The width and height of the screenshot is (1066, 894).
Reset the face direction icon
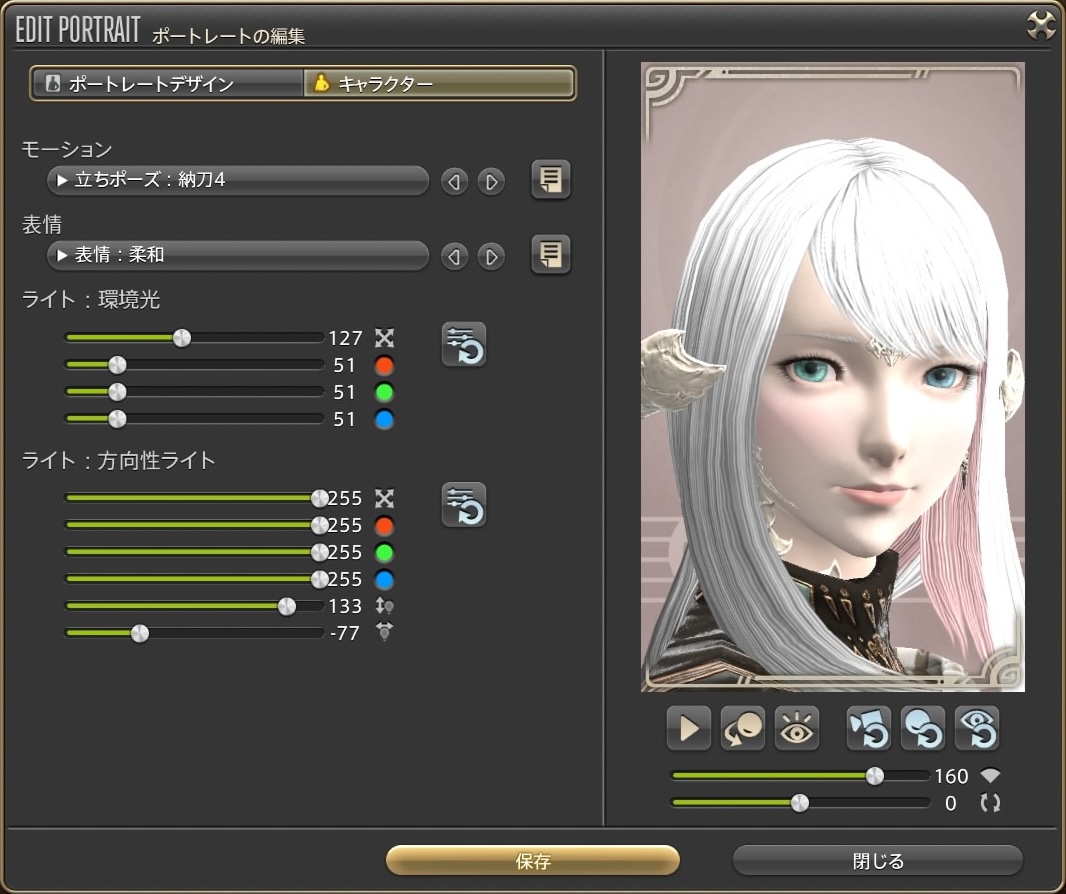pos(922,729)
